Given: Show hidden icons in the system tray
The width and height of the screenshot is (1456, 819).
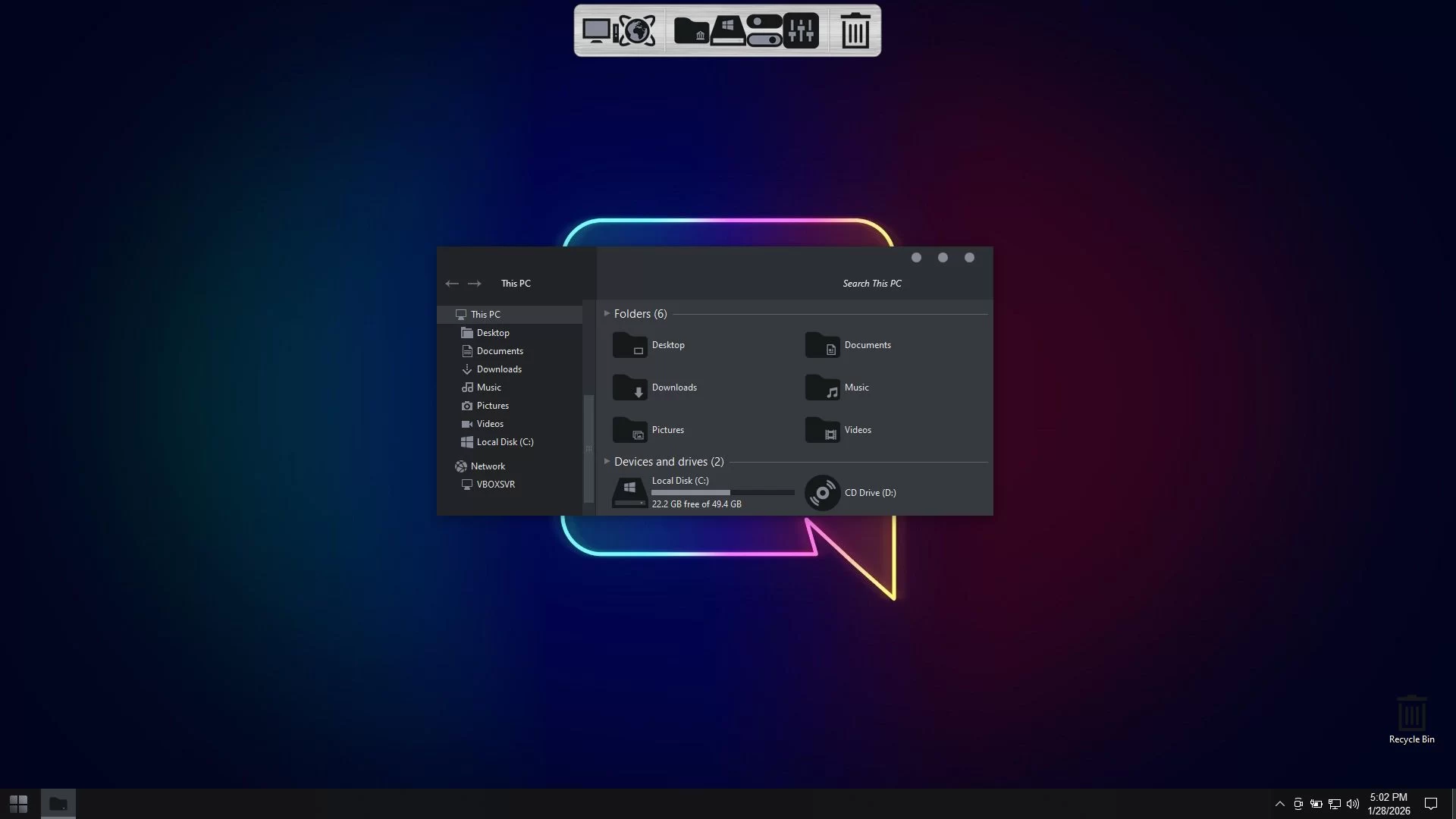Looking at the screenshot, I should [x=1279, y=804].
